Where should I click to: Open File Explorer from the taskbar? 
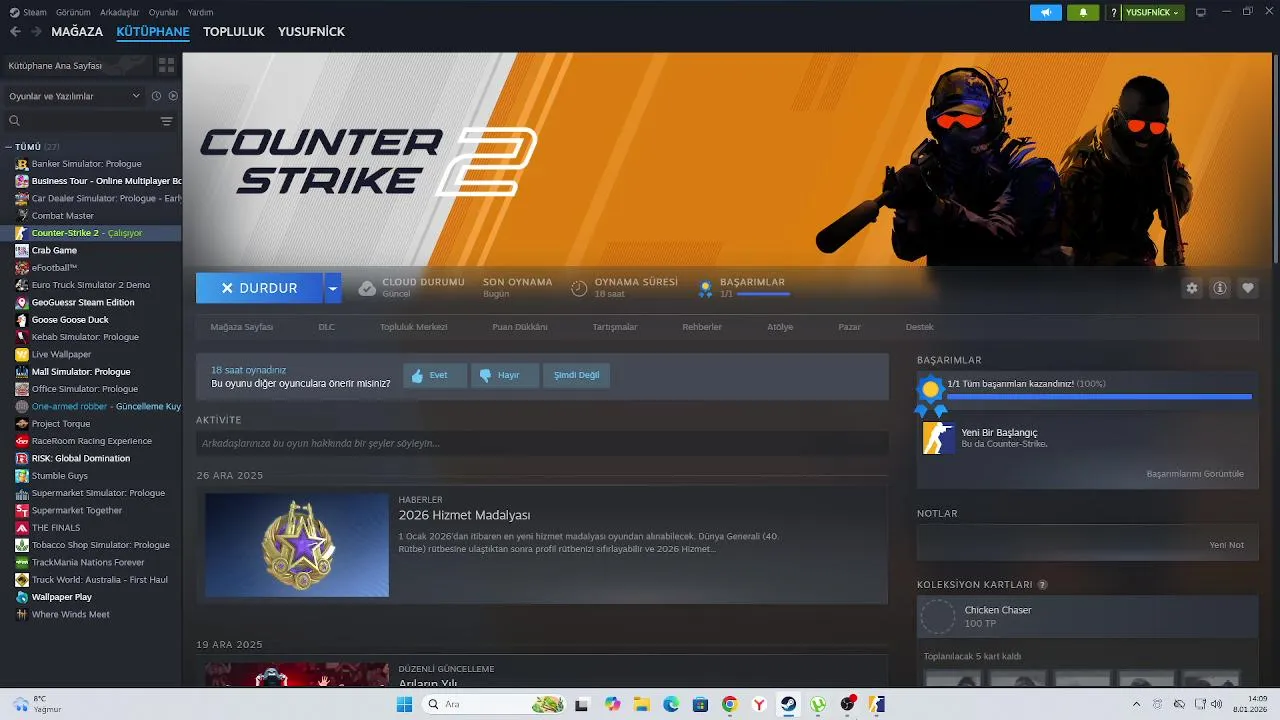[641, 704]
